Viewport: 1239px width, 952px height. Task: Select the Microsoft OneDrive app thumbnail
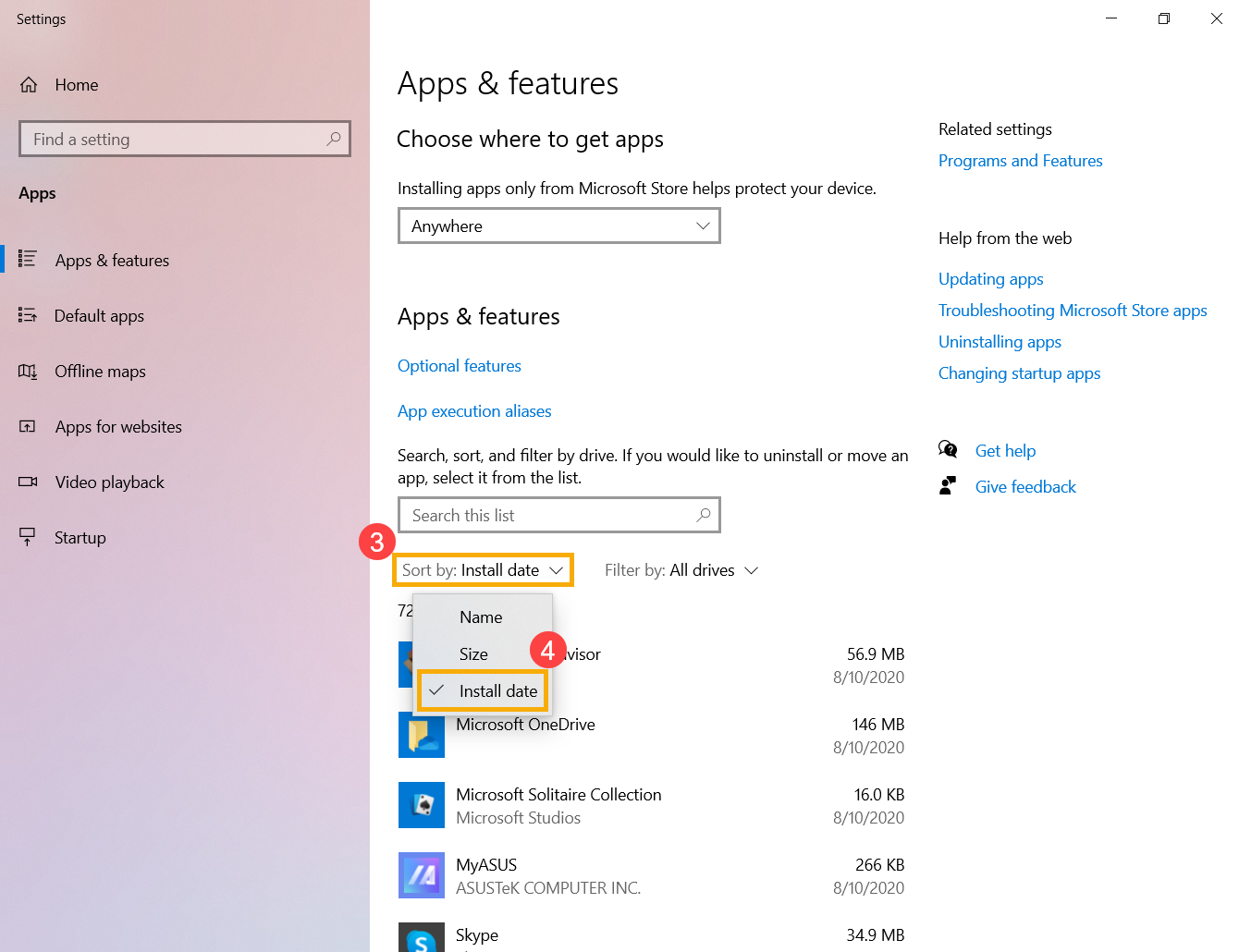tap(422, 735)
